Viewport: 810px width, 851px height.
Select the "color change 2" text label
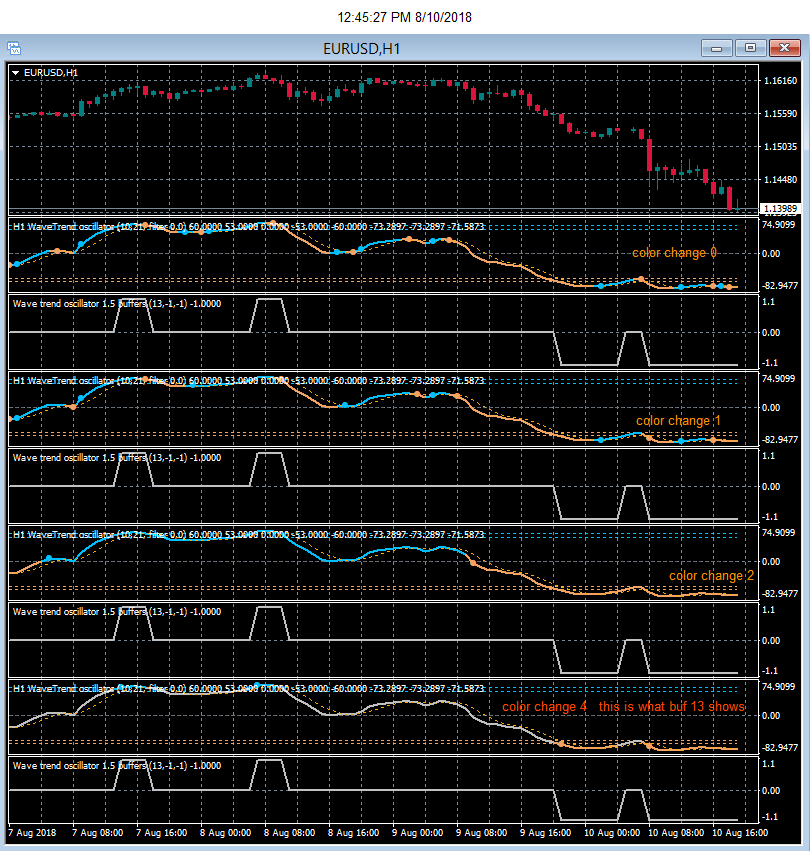[711, 576]
